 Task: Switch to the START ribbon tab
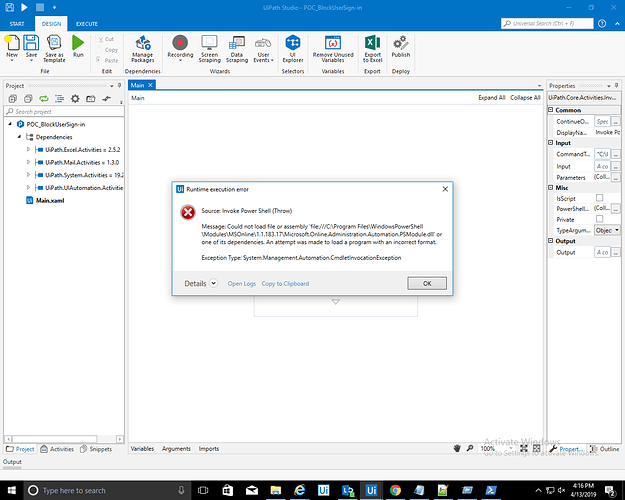[17, 24]
